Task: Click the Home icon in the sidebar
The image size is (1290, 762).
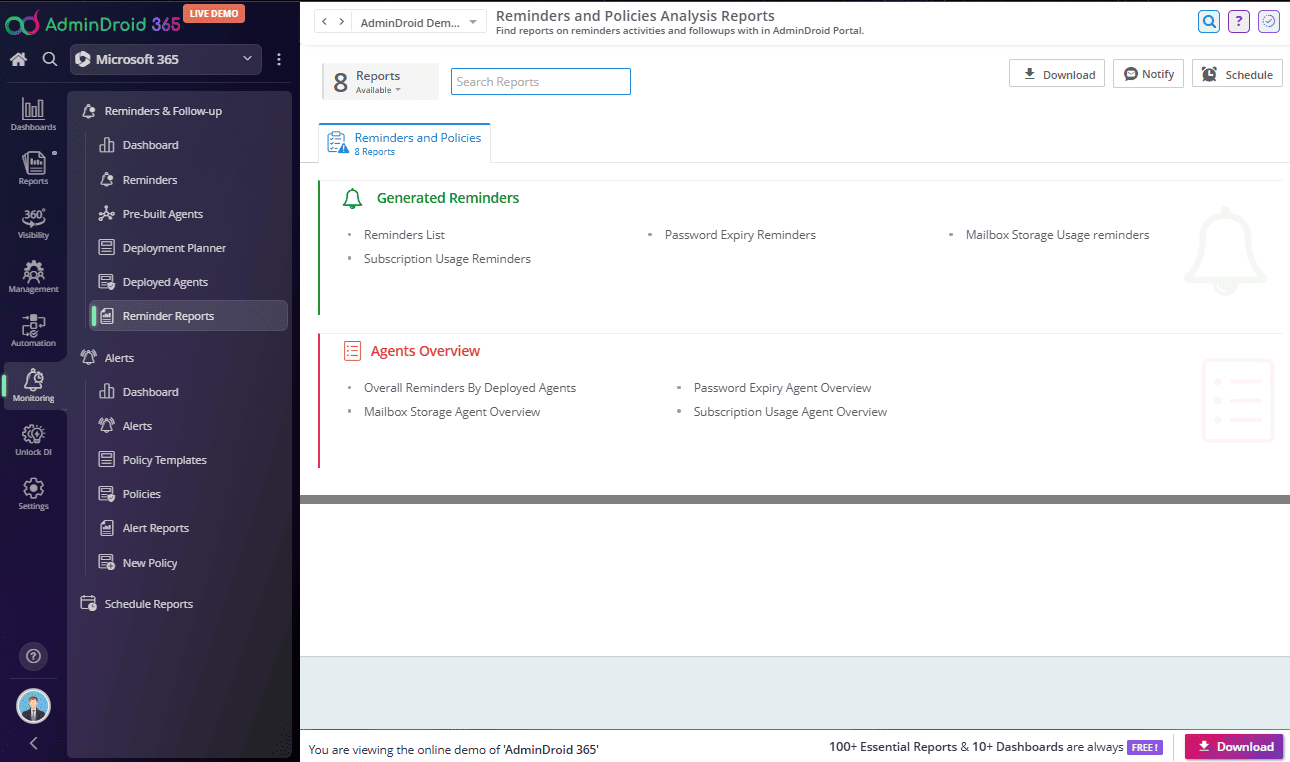Action: pos(18,59)
